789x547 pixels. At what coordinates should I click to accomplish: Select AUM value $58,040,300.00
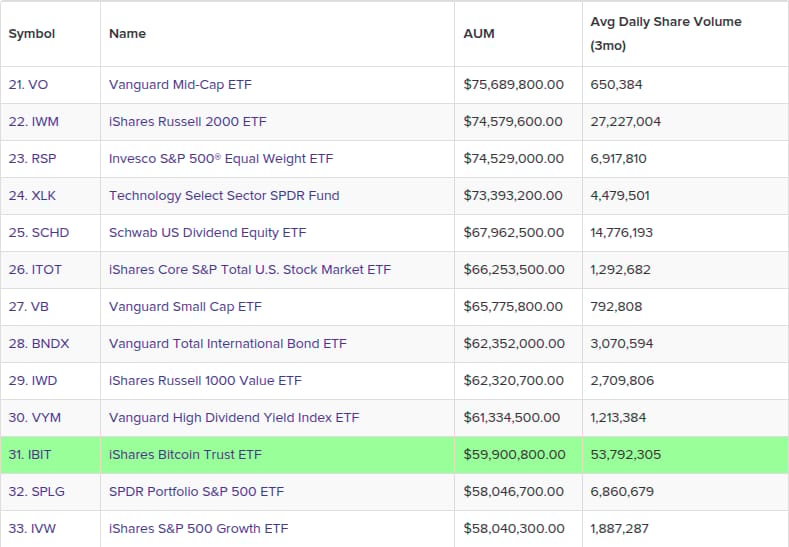(514, 528)
